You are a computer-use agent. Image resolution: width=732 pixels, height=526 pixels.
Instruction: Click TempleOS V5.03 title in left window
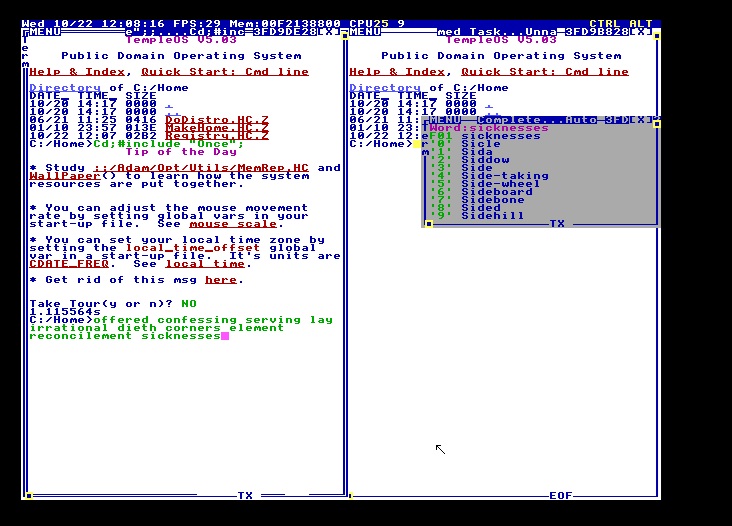pos(181,40)
